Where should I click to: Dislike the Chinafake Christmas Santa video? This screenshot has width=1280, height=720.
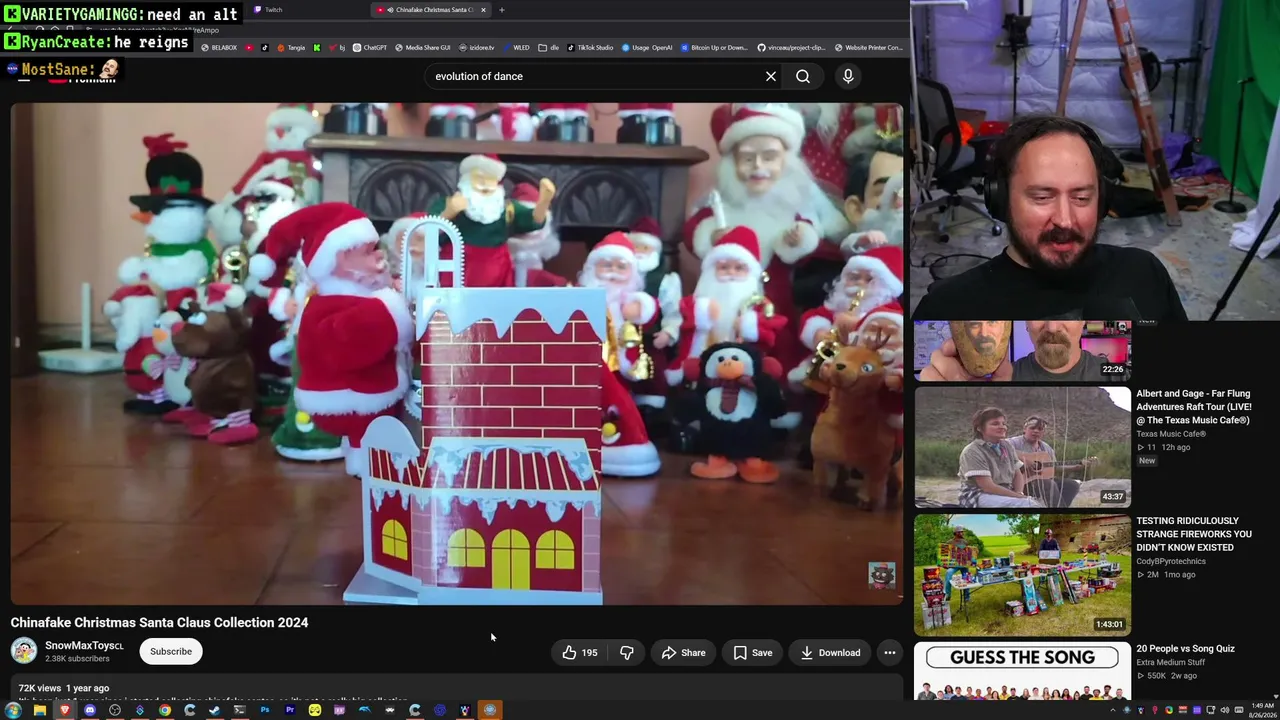pyautogui.click(x=627, y=653)
